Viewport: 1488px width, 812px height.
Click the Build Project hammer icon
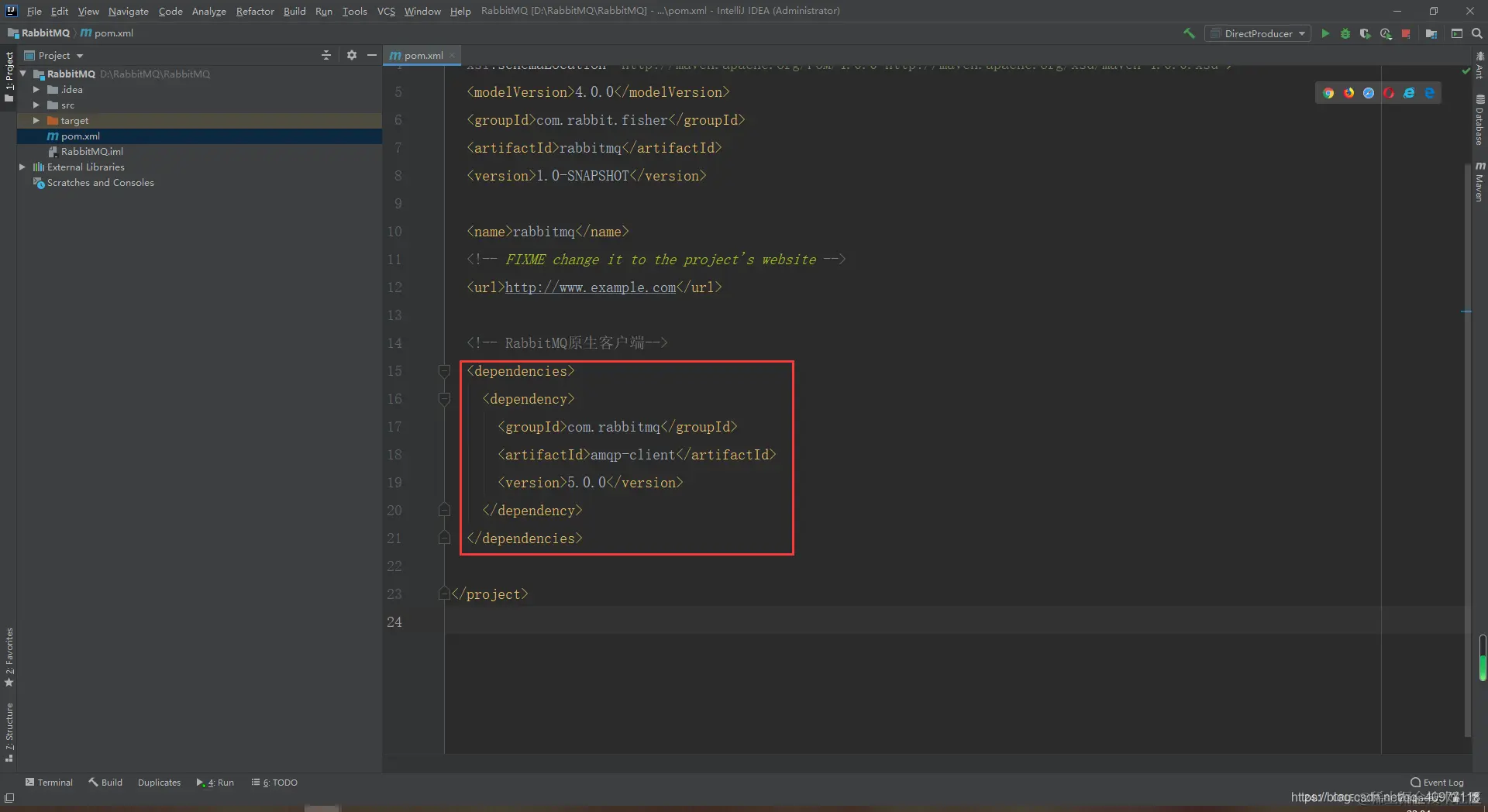(1189, 33)
